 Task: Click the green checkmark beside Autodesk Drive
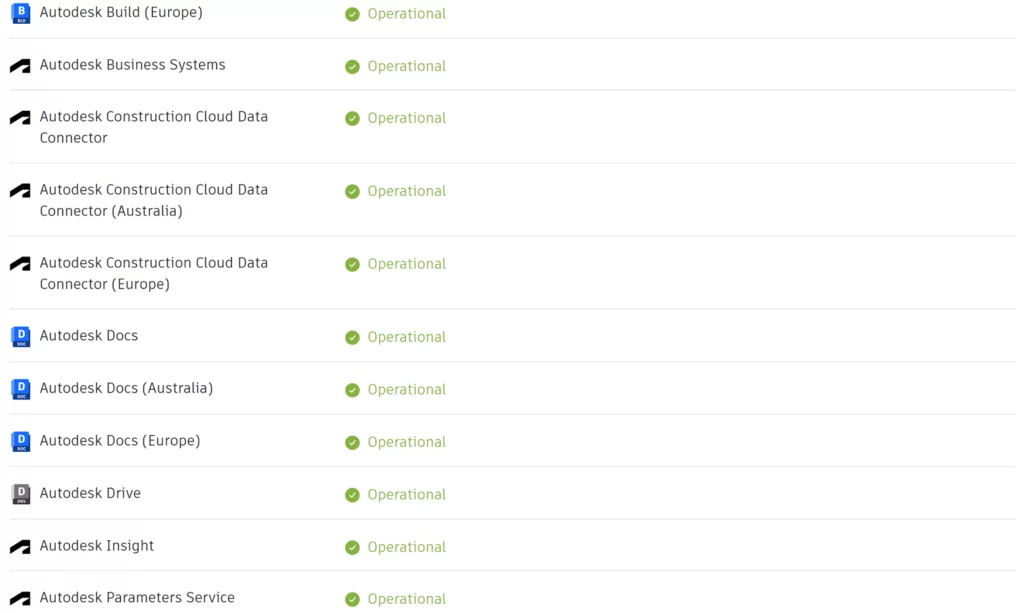(x=352, y=495)
